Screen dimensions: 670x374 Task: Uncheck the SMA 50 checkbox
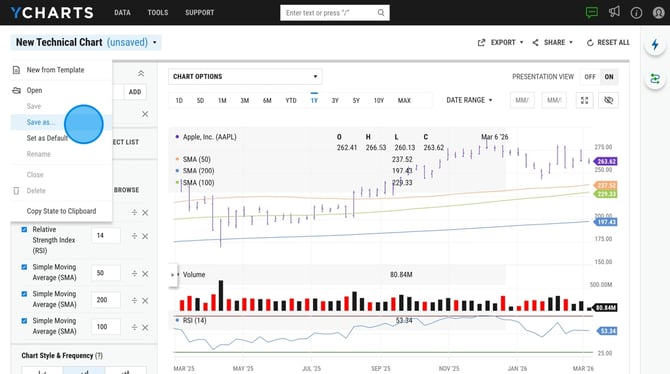pyautogui.click(x=24, y=267)
